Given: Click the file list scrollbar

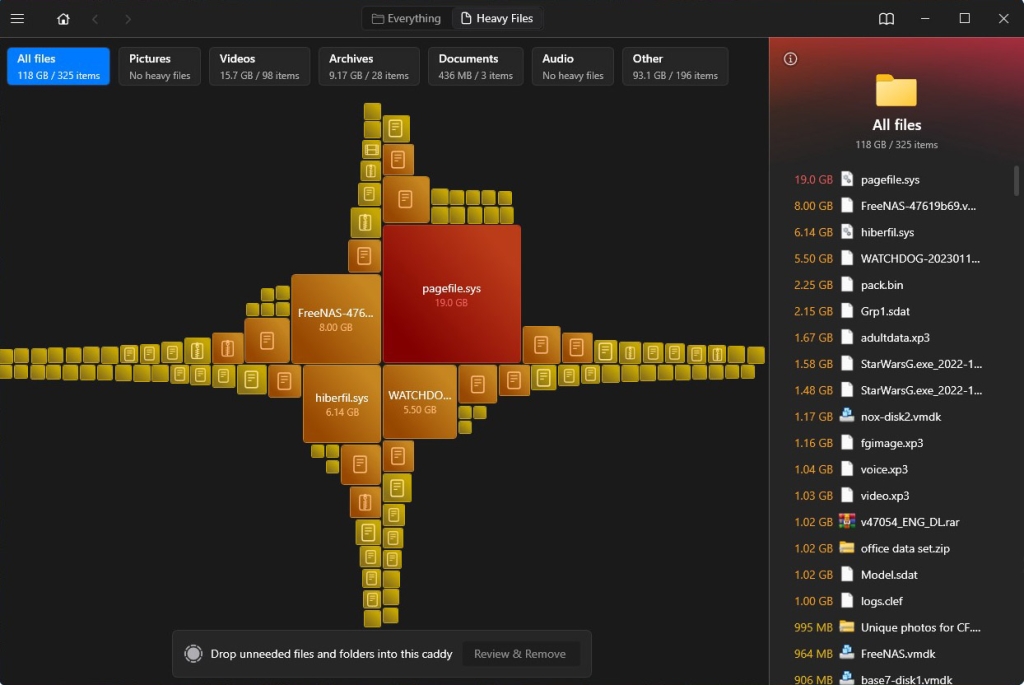Looking at the screenshot, I should point(1017,180).
